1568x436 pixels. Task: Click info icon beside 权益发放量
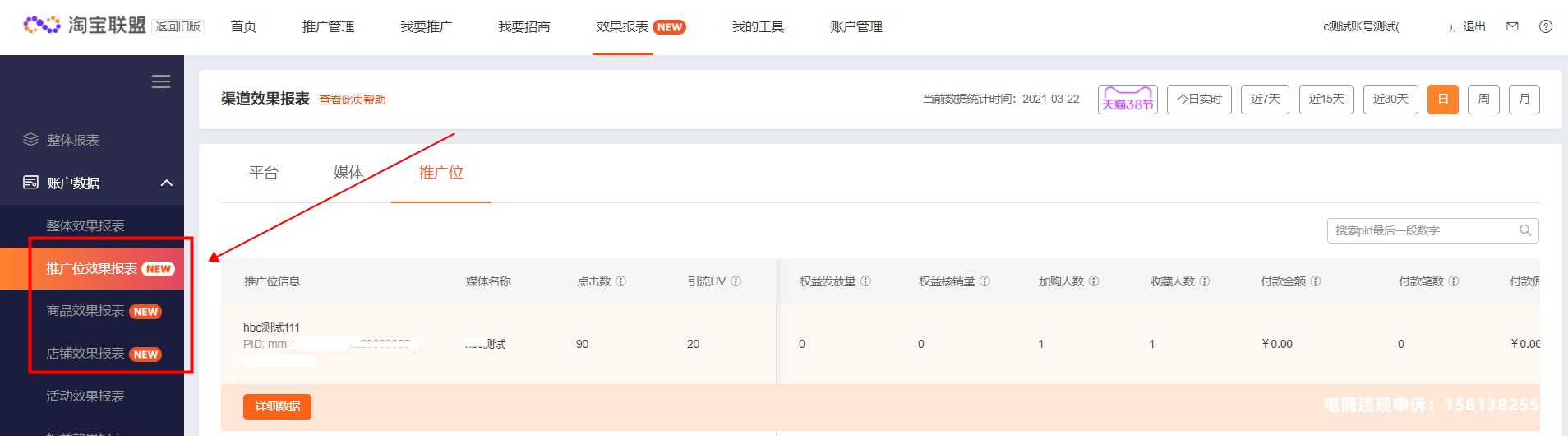tap(865, 281)
